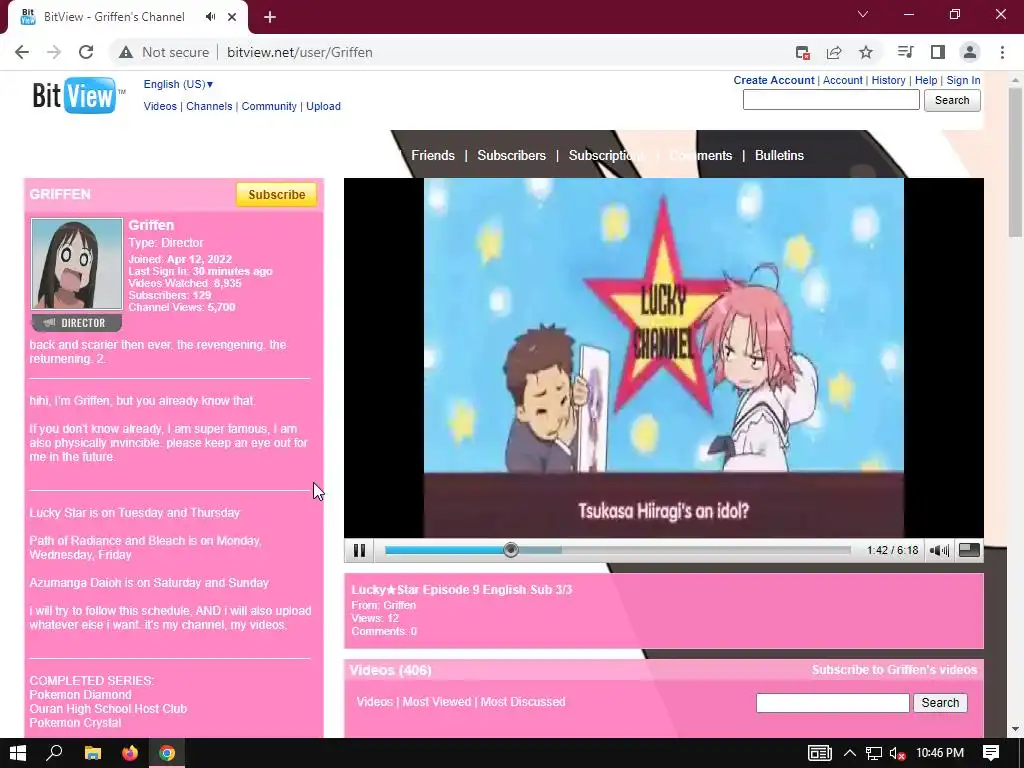Toggle the video player fullscreen icon
Screen dimensions: 1024x768
[x=968, y=550]
